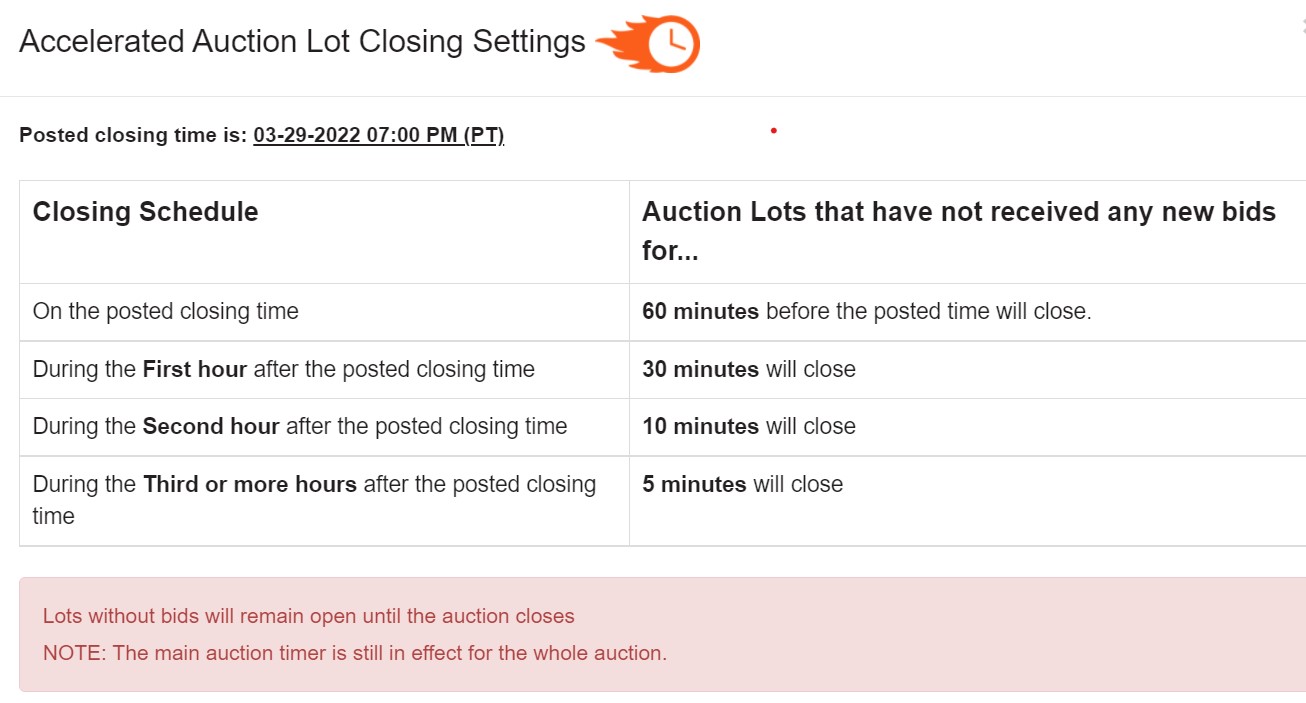
Task: Click the flaming clock icon
Action: click(x=648, y=45)
